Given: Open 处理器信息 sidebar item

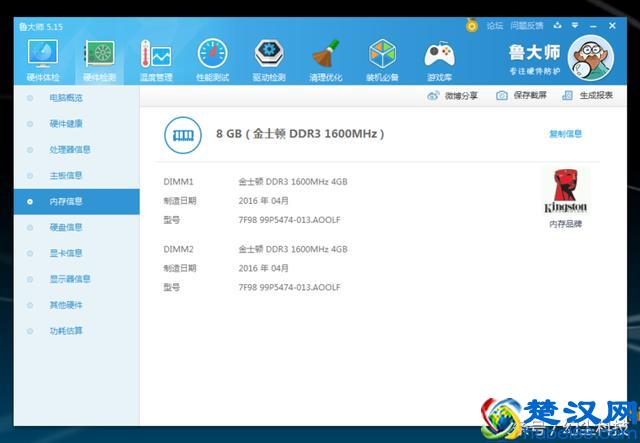Looking at the screenshot, I should [70, 150].
